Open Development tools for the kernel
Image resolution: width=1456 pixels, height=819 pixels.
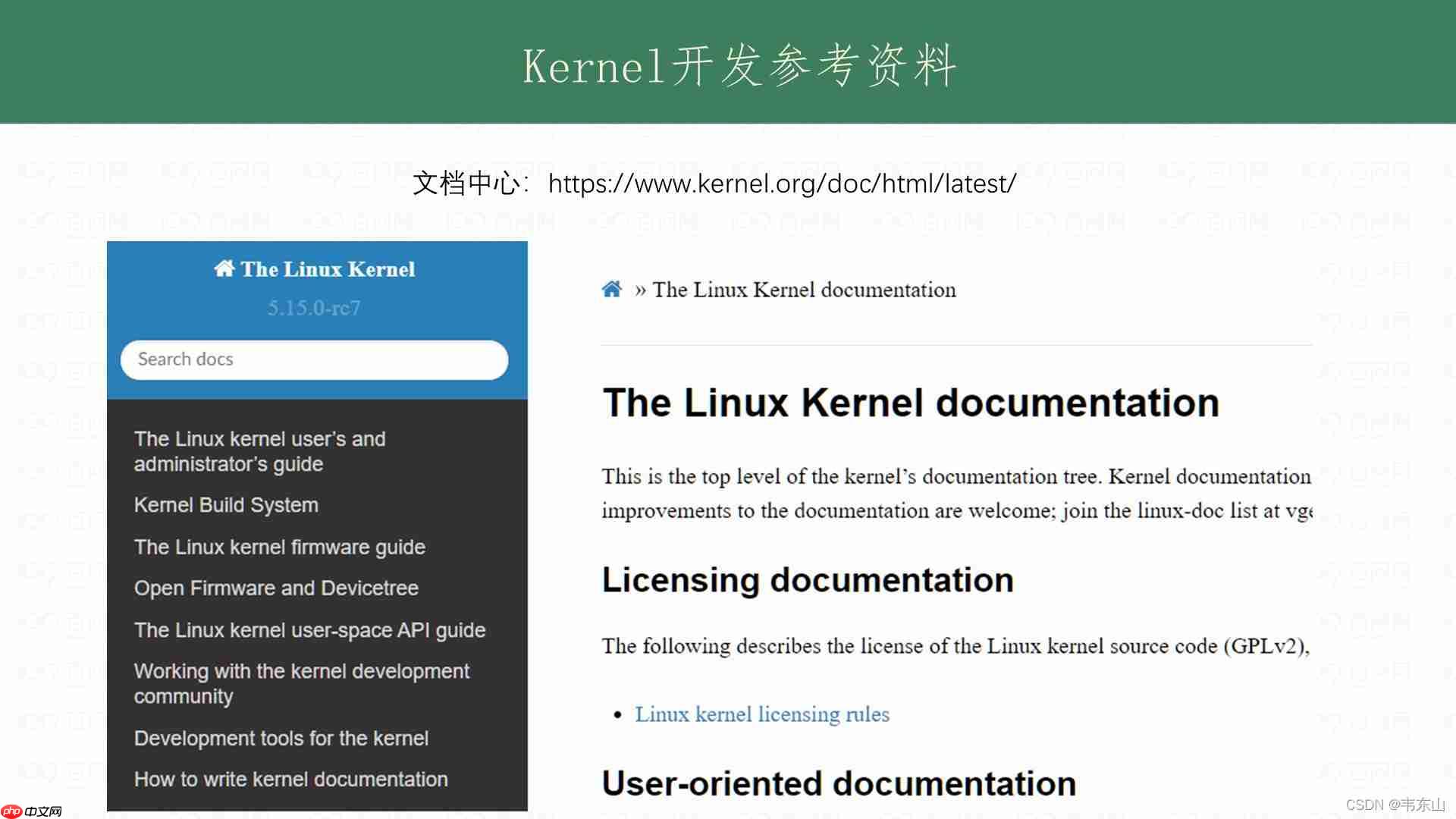[x=281, y=738]
